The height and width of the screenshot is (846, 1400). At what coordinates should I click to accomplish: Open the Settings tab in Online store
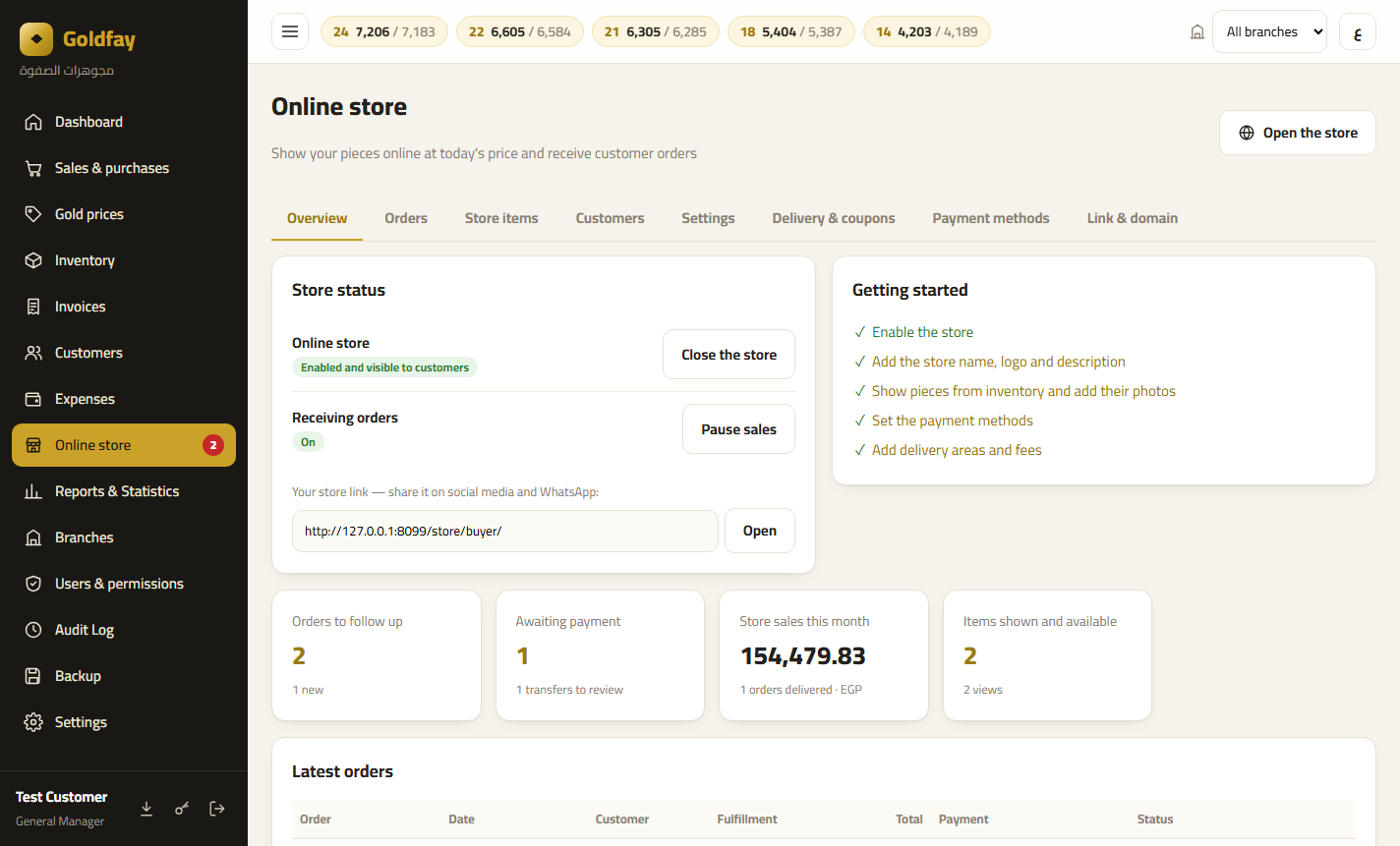point(708,218)
